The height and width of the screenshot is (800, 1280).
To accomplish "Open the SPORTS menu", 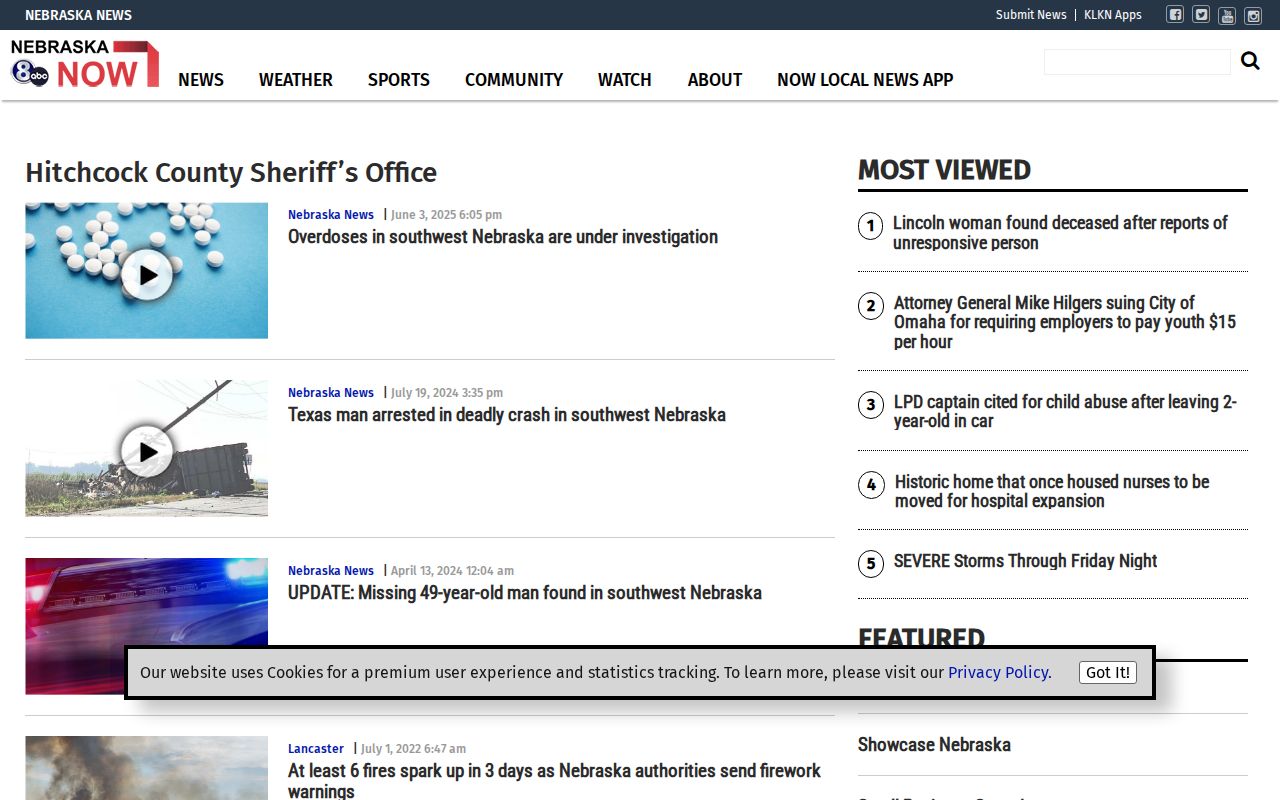I will [399, 80].
